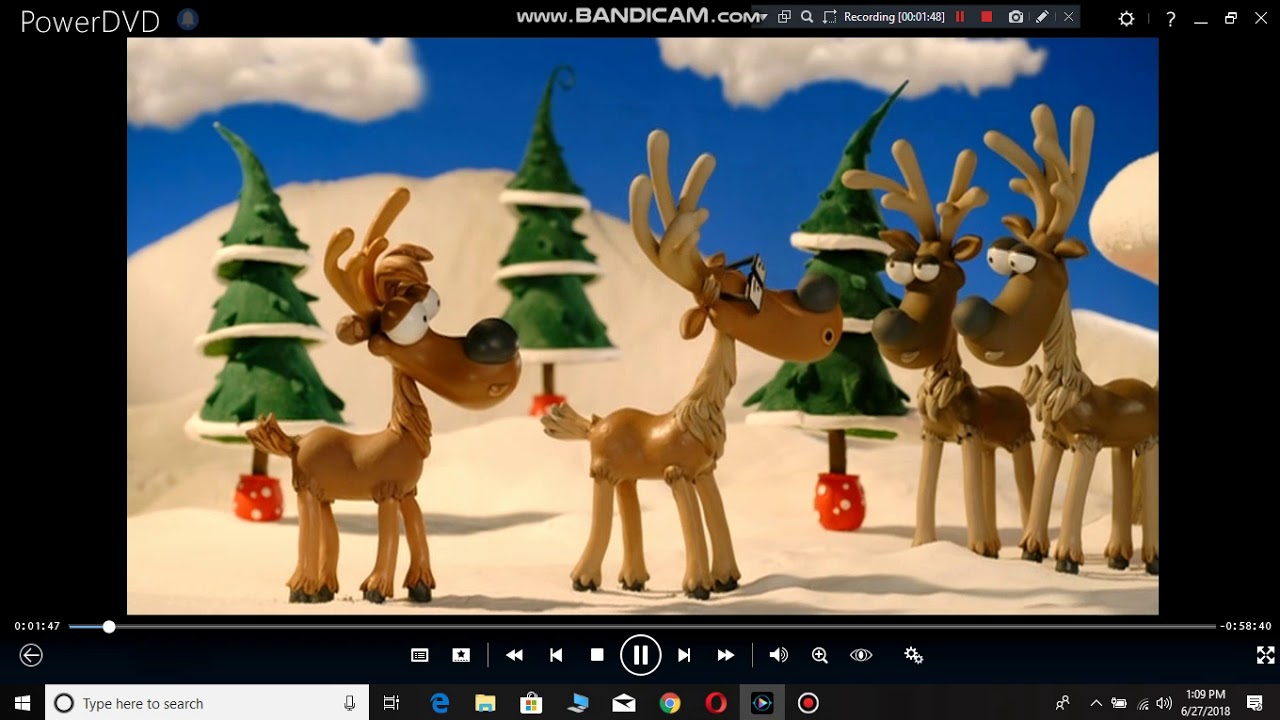Open the Mail app from taskbar
Image resolution: width=1280 pixels, height=720 pixels.
pos(624,703)
